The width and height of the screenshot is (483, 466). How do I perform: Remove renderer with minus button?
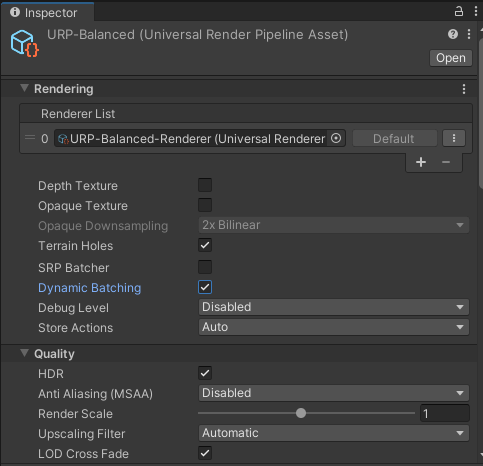[446, 162]
